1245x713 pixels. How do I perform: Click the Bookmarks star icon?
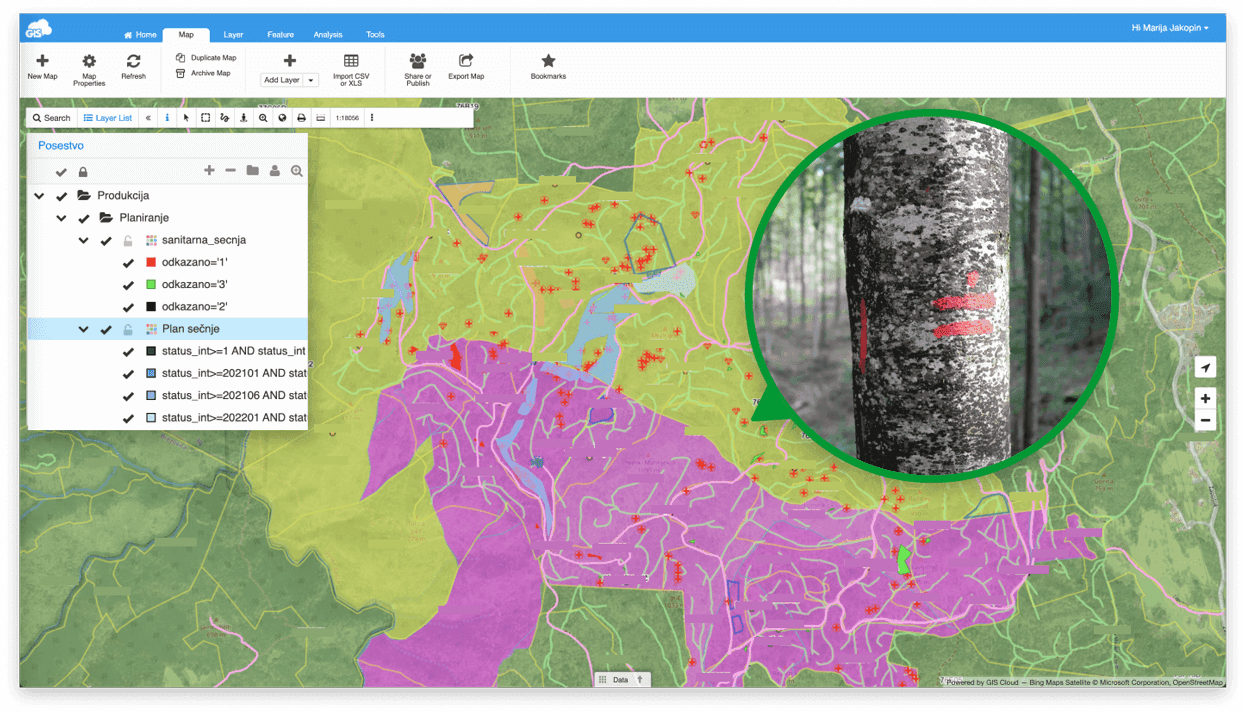pos(548,62)
